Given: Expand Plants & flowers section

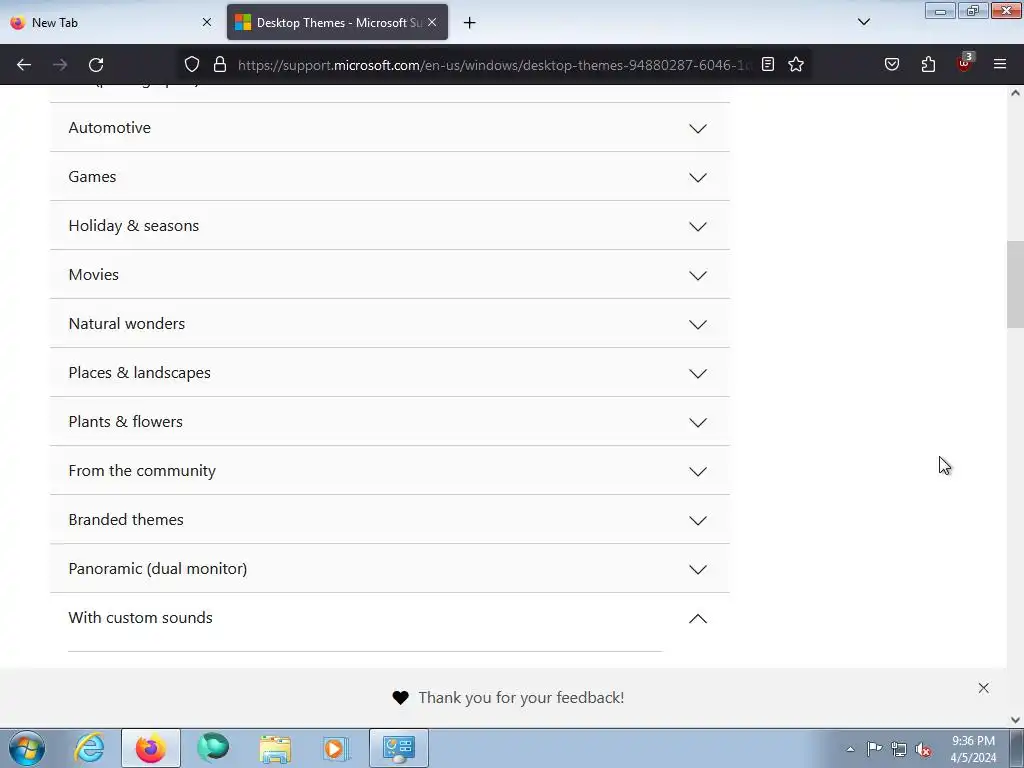Looking at the screenshot, I should (390, 421).
